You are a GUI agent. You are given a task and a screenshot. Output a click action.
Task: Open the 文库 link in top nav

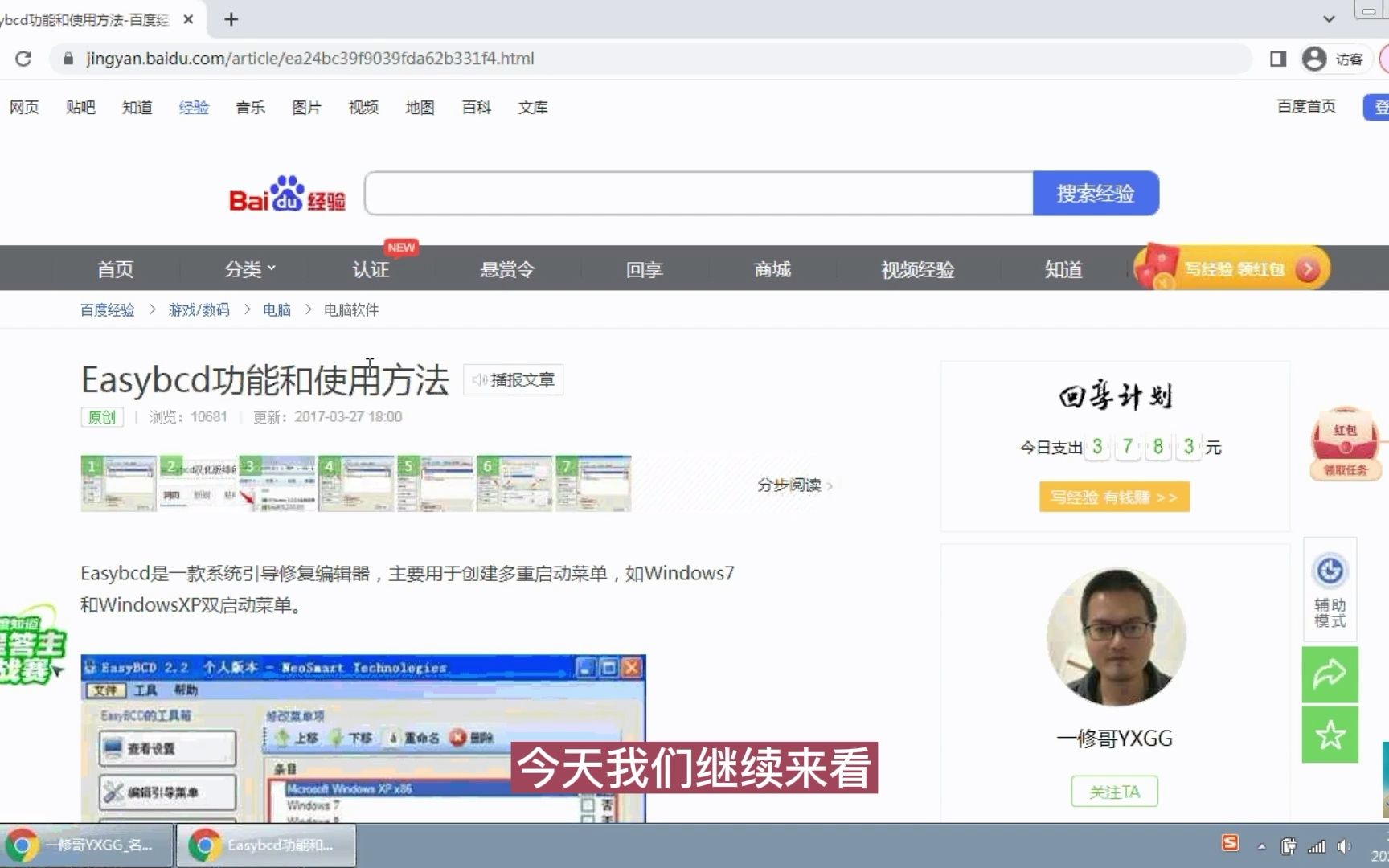coord(533,107)
